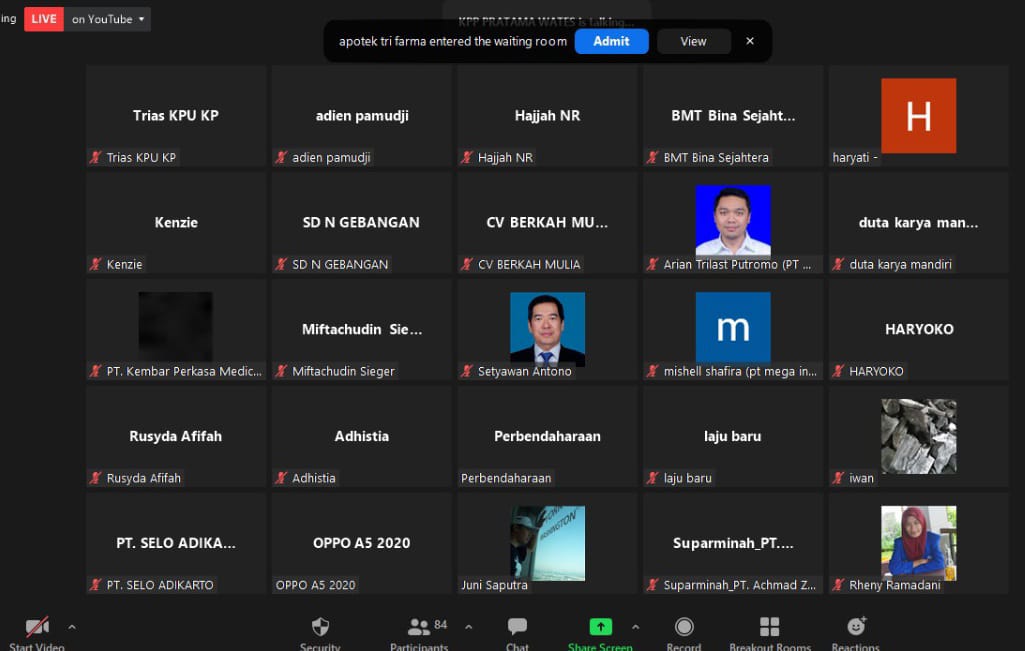Open Breakout Rooms

[x=769, y=627]
